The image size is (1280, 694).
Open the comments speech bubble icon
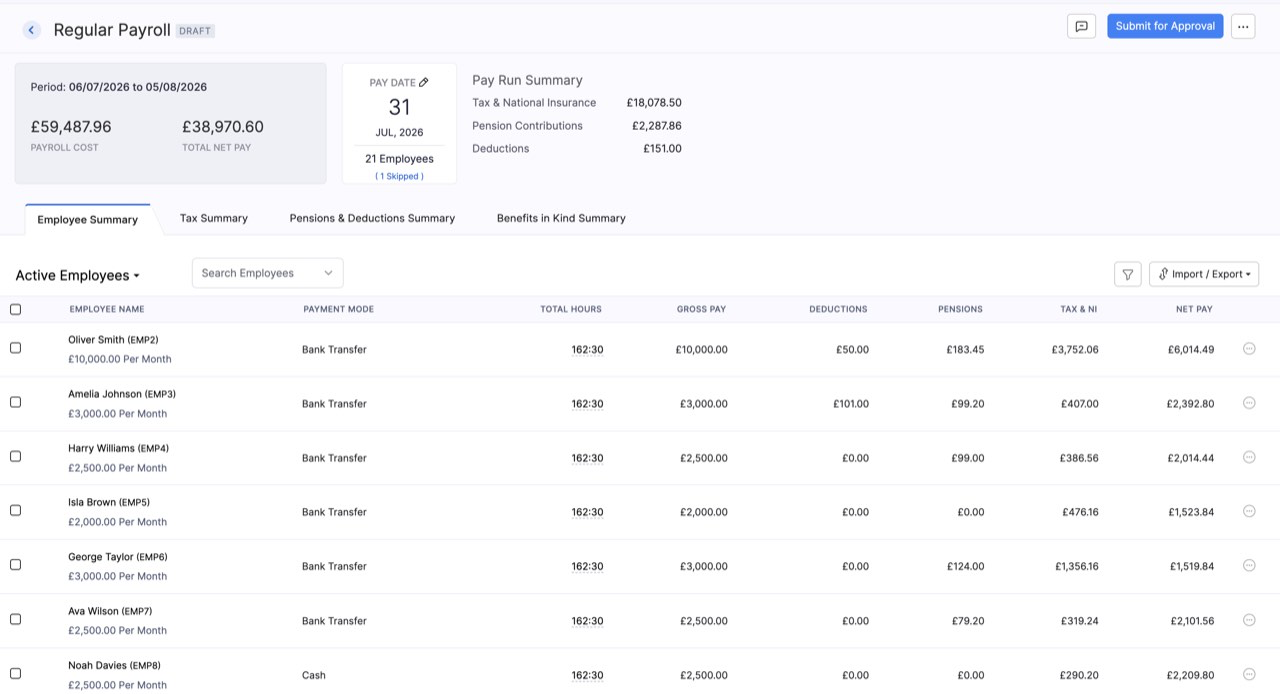tap(1081, 27)
